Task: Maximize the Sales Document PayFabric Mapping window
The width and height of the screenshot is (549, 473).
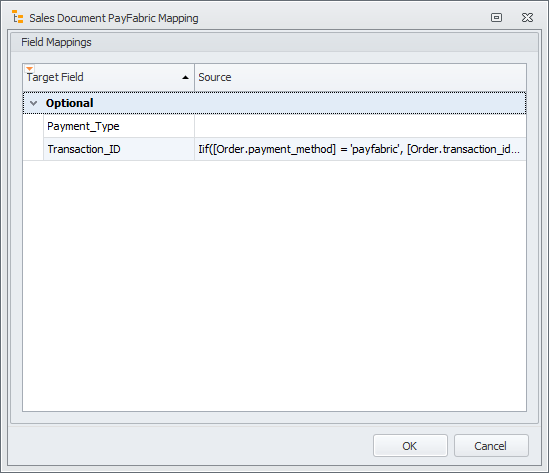Action: coord(496,18)
